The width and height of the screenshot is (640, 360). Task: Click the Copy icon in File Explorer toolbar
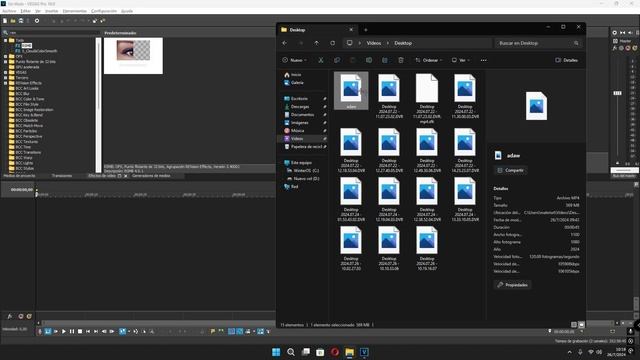(337, 60)
